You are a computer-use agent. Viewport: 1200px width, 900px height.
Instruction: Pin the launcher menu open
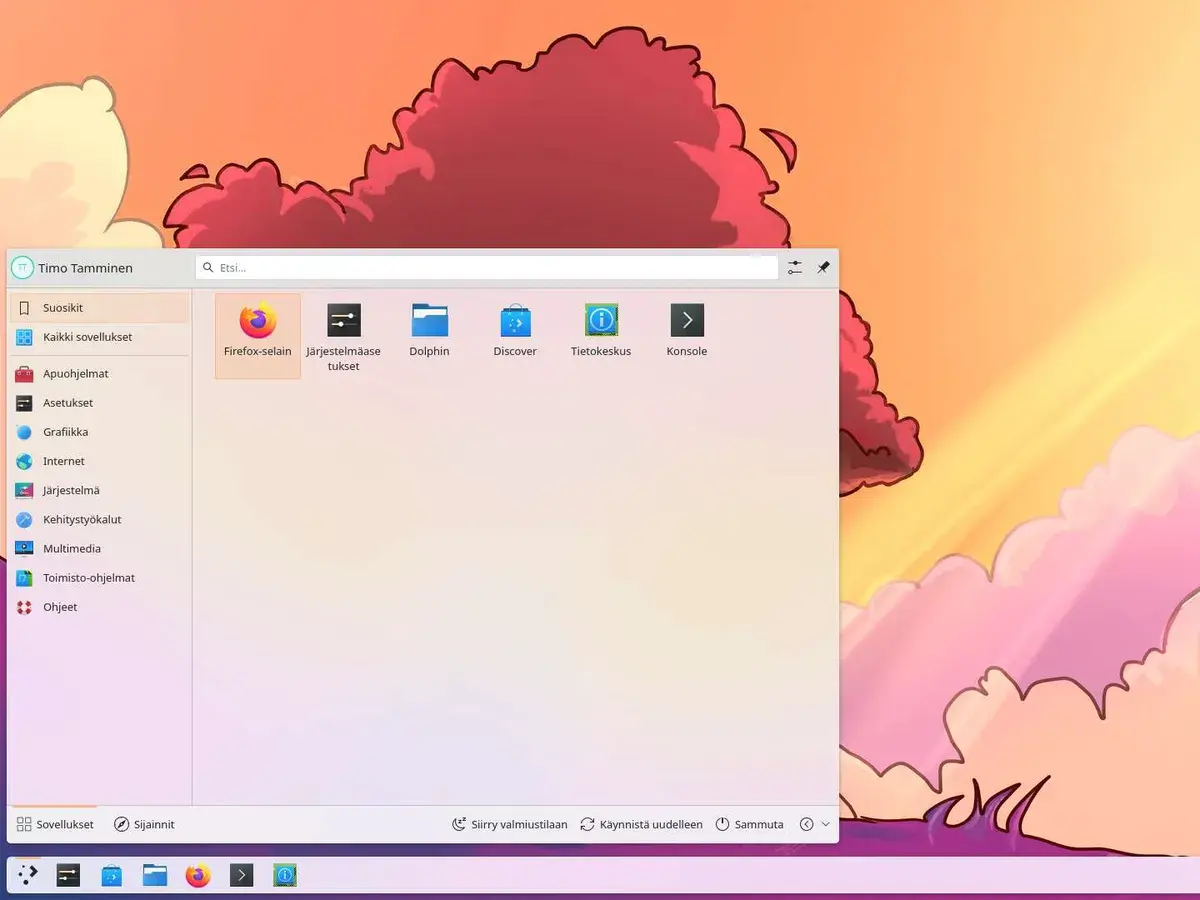pyautogui.click(x=823, y=268)
